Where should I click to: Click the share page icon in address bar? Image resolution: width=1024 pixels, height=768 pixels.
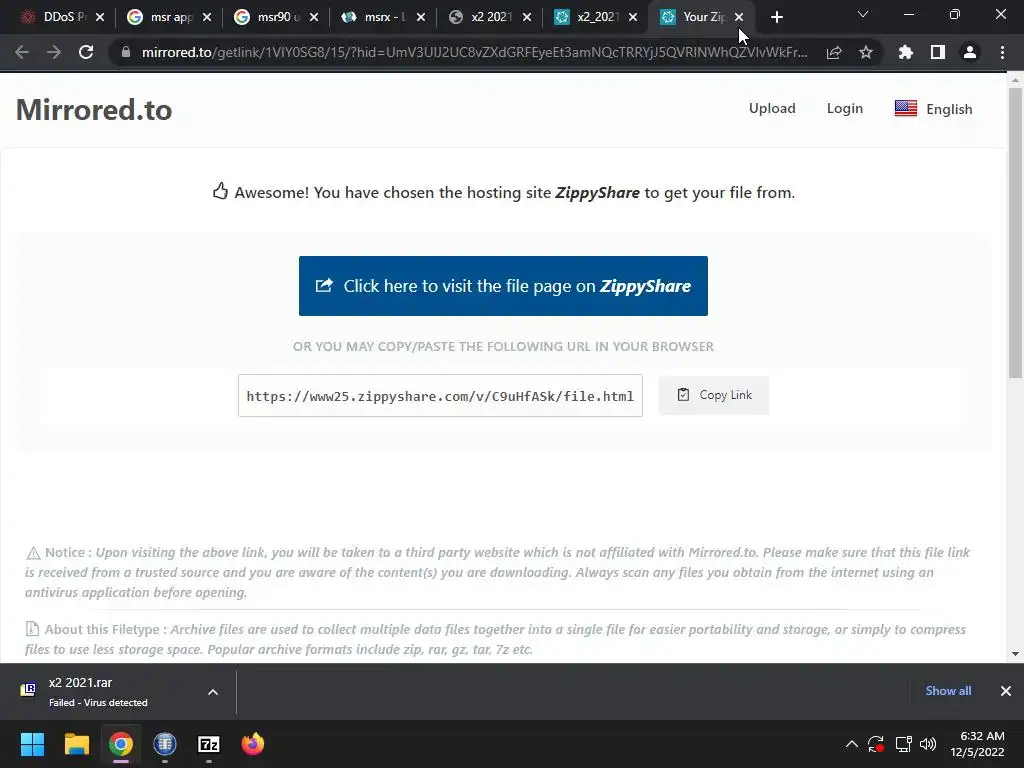tap(834, 52)
